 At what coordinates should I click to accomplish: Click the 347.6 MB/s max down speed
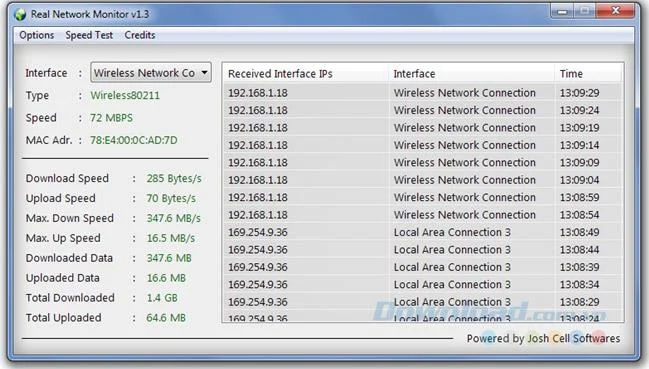click(x=173, y=218)
